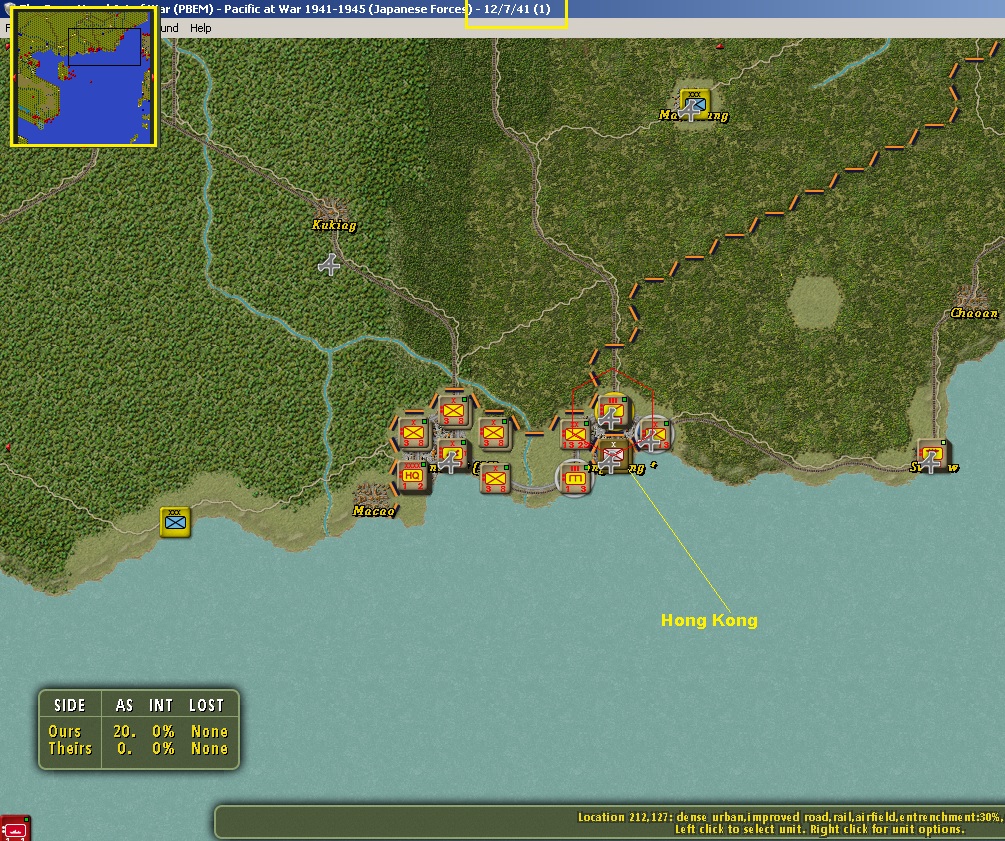Click the Macao map label
The width and height of the screenshot is (1005, 841).
374,511
